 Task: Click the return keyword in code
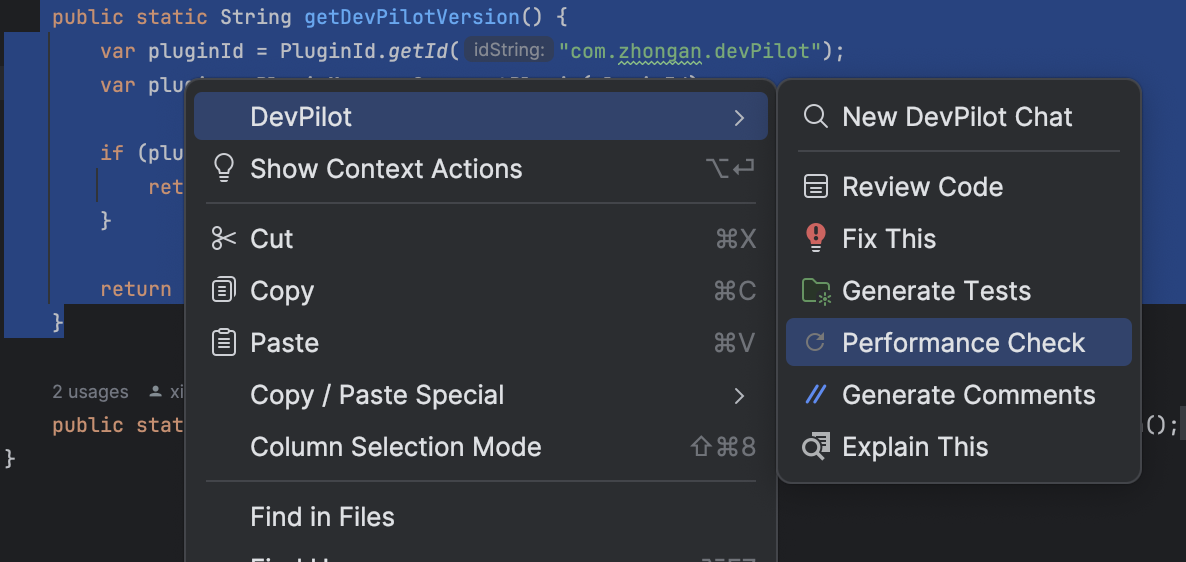tap(135, 289)
